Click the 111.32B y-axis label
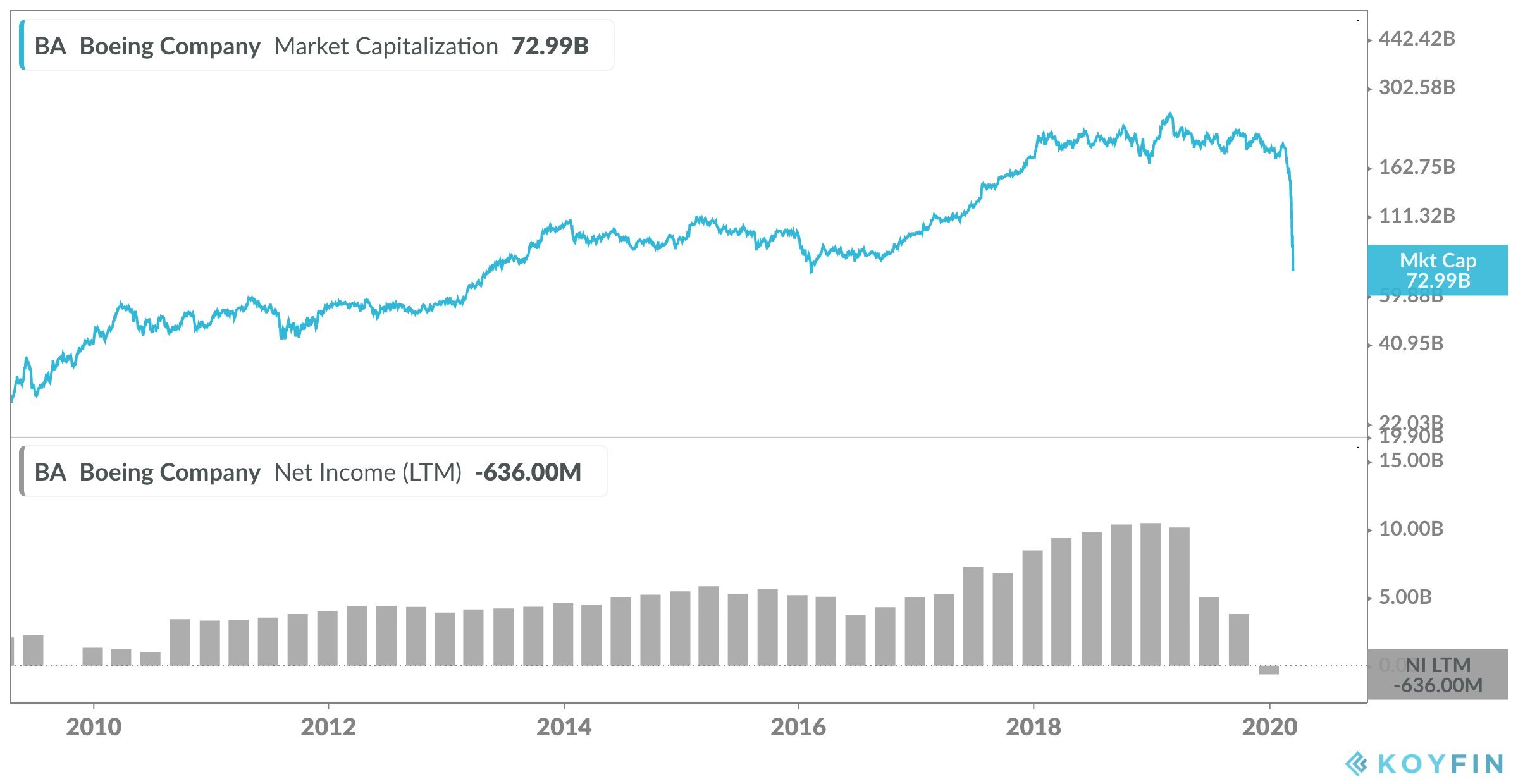 (1417, 216)
